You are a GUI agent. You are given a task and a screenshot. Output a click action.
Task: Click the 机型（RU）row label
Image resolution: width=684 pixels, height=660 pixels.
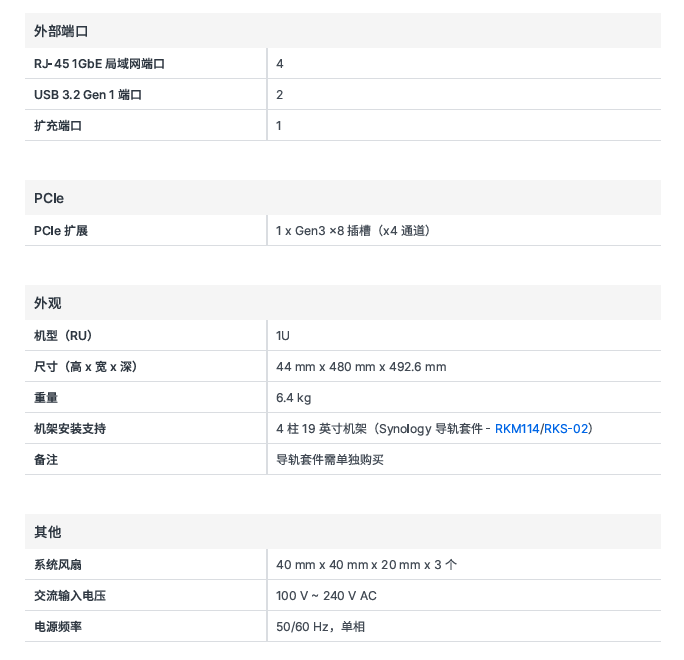pyautogui.click(x=70, y=335)
